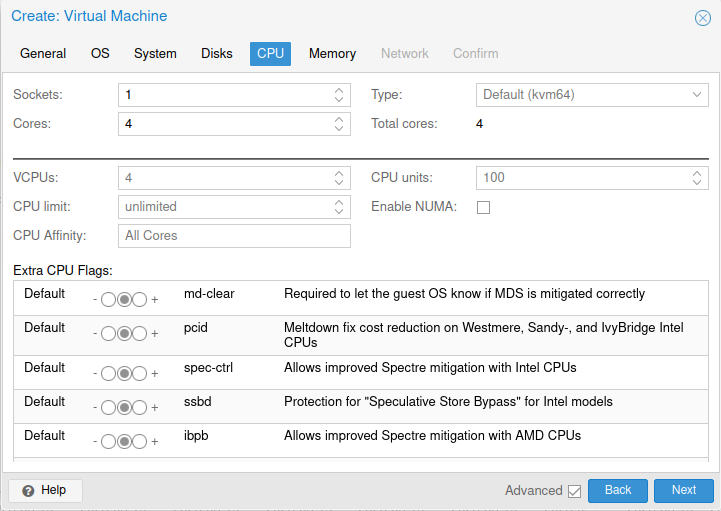Decrease Sockets with down arrow

(339, 99)
